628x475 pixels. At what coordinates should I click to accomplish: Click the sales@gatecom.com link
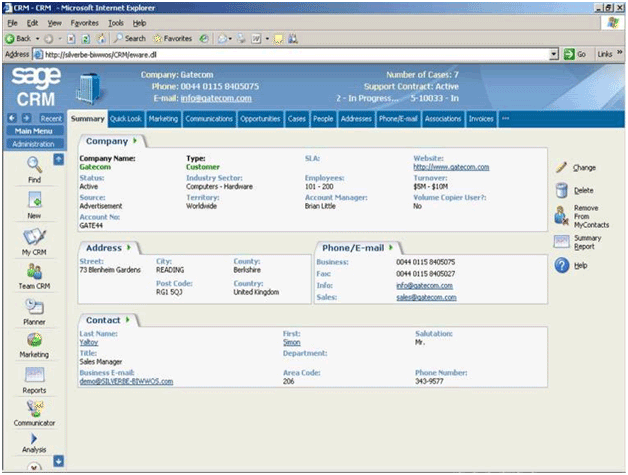[426, 297]
